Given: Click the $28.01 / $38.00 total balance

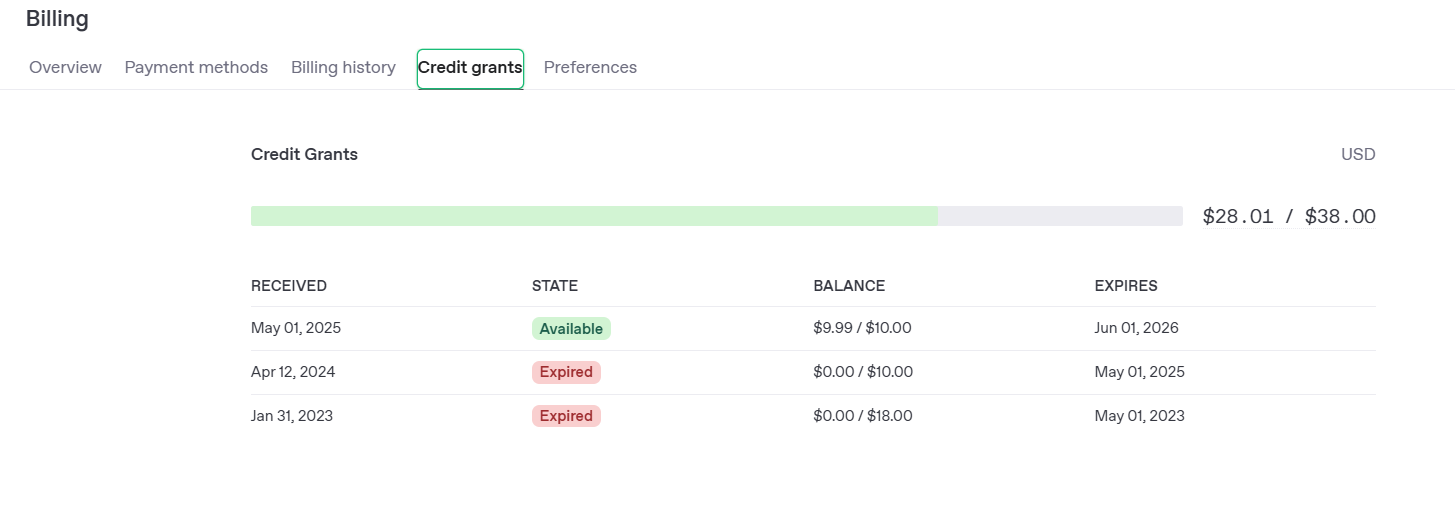Looking at the screenshot, I should tap(1288, 216).
